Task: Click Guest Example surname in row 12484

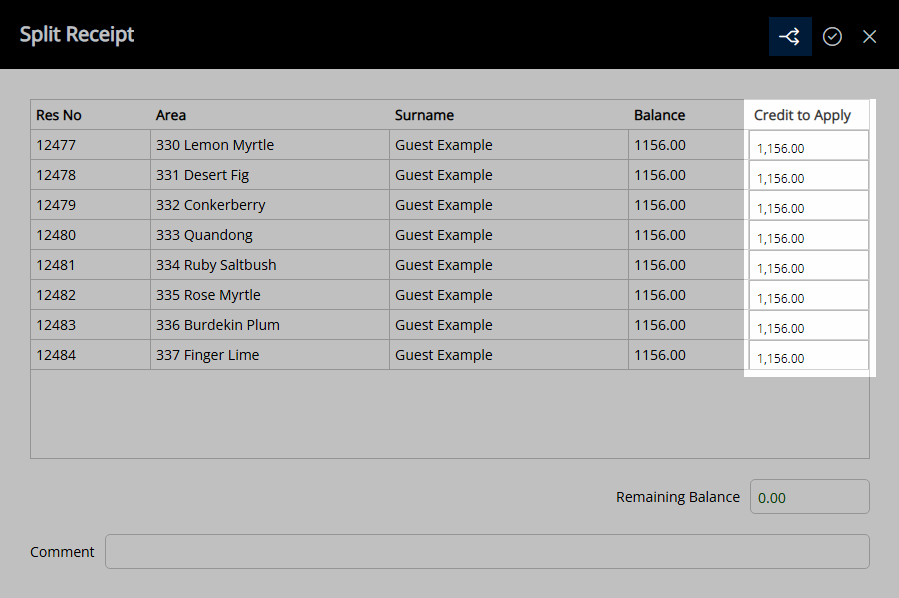Action: (x=509, y=355)
